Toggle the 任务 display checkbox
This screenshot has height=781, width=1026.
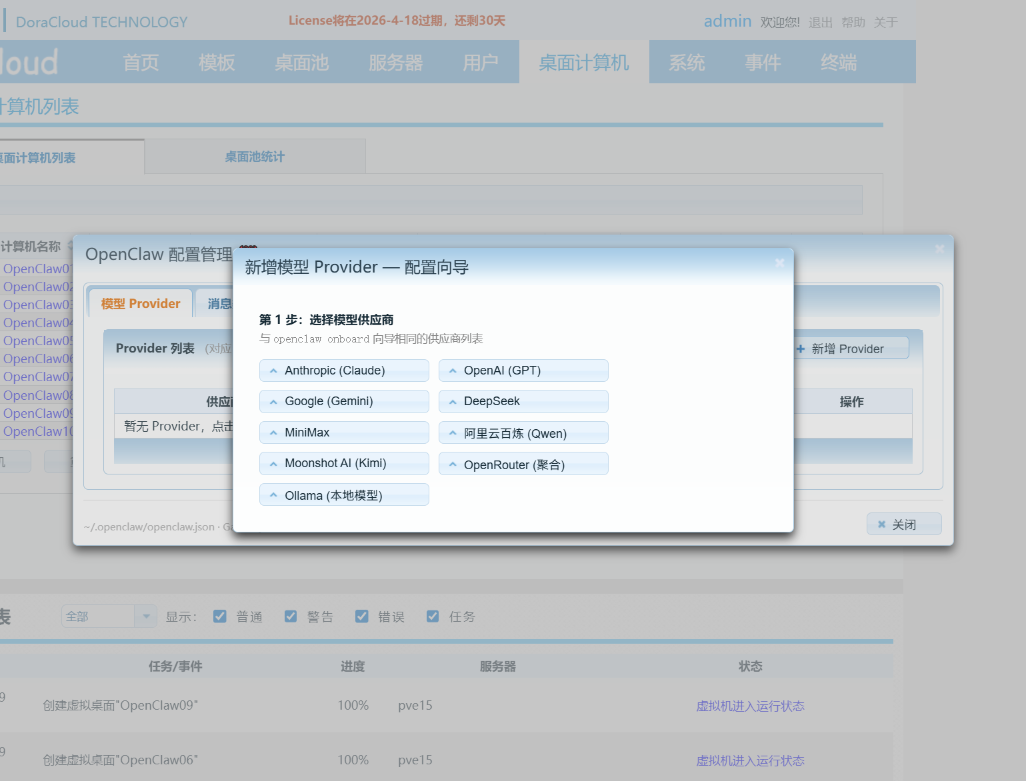433,616
